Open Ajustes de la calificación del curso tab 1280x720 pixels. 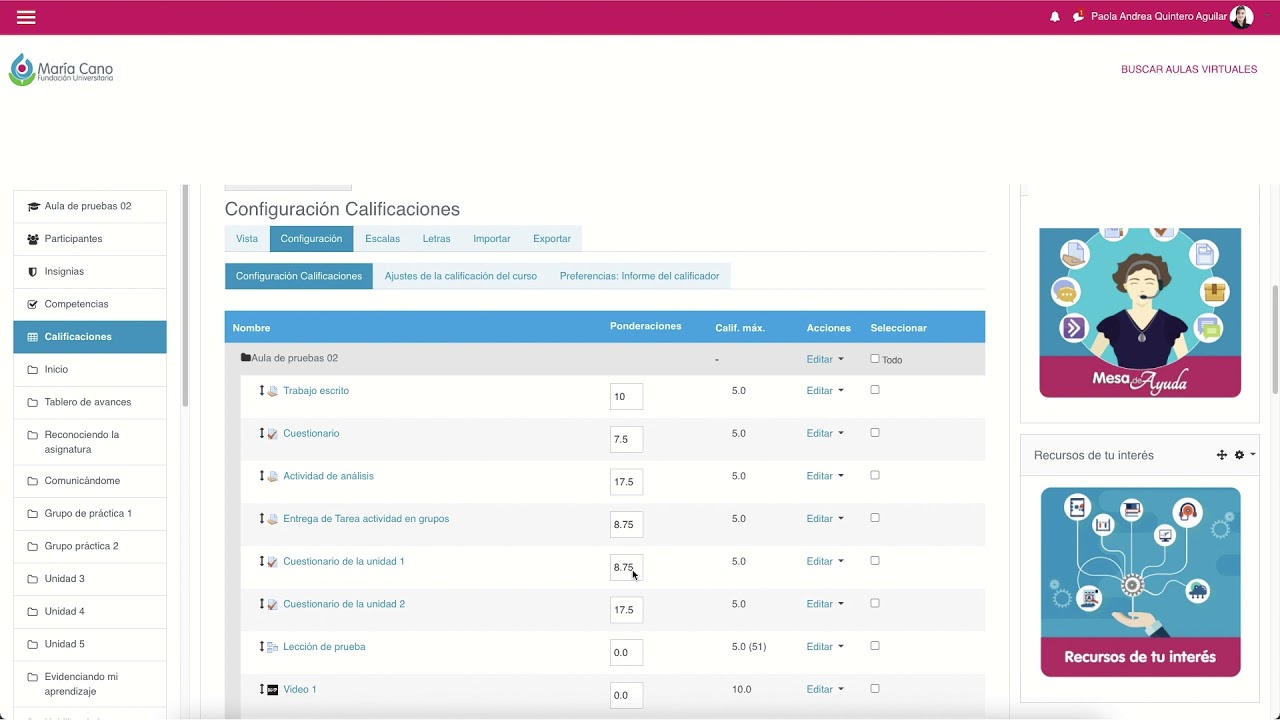click(461, 276)
